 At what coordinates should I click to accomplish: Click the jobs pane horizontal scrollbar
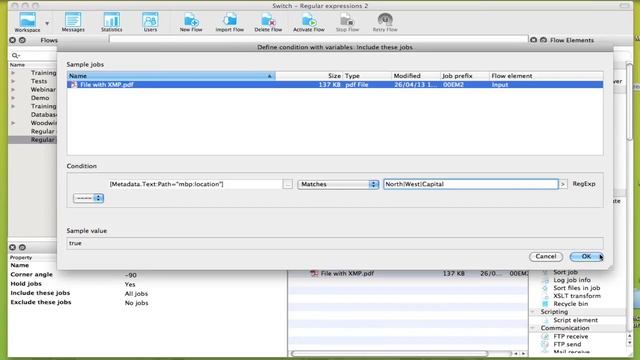point(390,353)
